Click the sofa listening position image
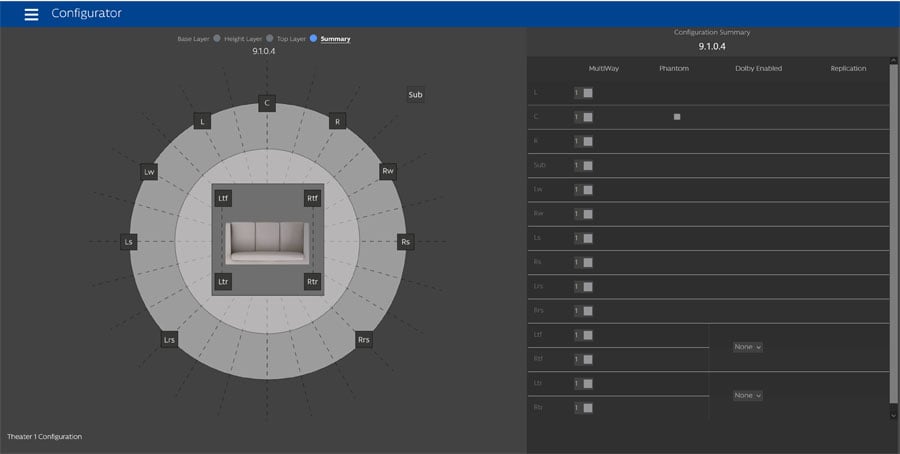The height and width of the screenshot is (454, 900). [265, 240]
